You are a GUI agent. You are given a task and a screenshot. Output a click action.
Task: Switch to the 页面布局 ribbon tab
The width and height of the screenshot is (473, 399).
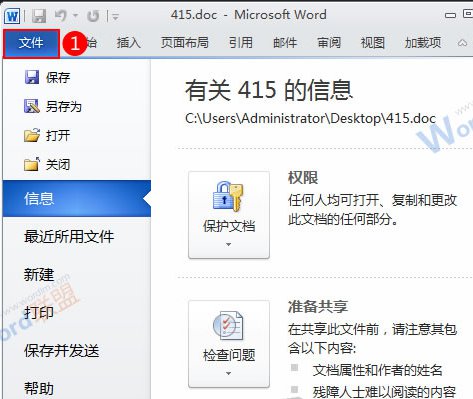tap(185, 43)
